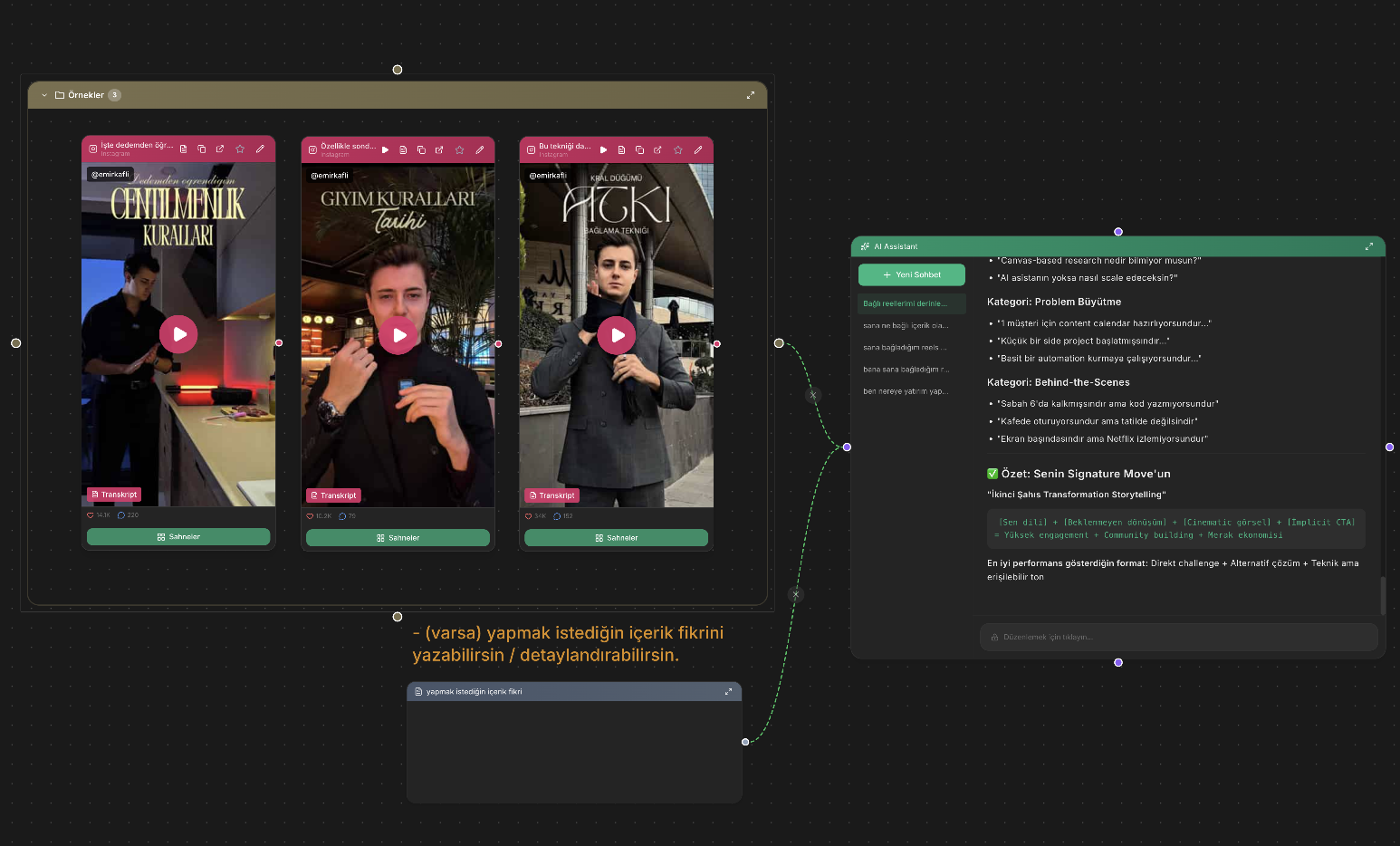This screenshot has width=1400, height=846.
Task: Star the 'İşte dedemden öğr...' card
Action: pos(240,149)
